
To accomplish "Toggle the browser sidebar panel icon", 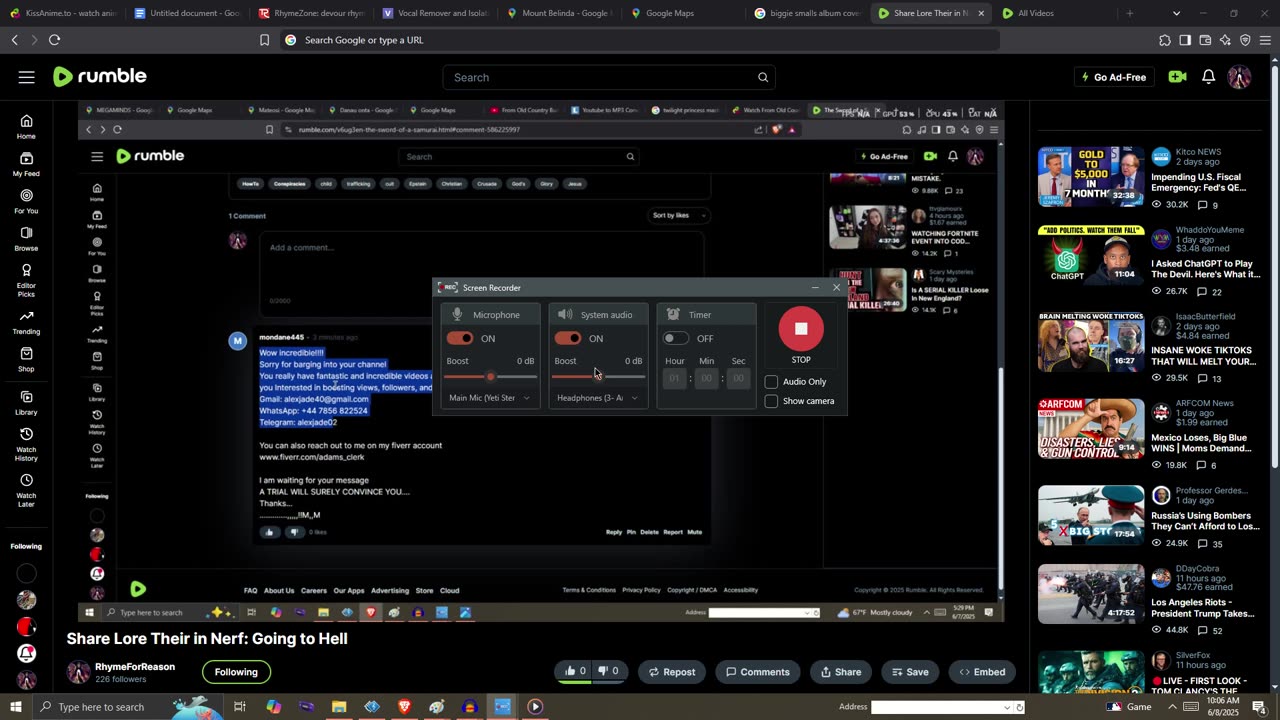I will point(1185,40).
